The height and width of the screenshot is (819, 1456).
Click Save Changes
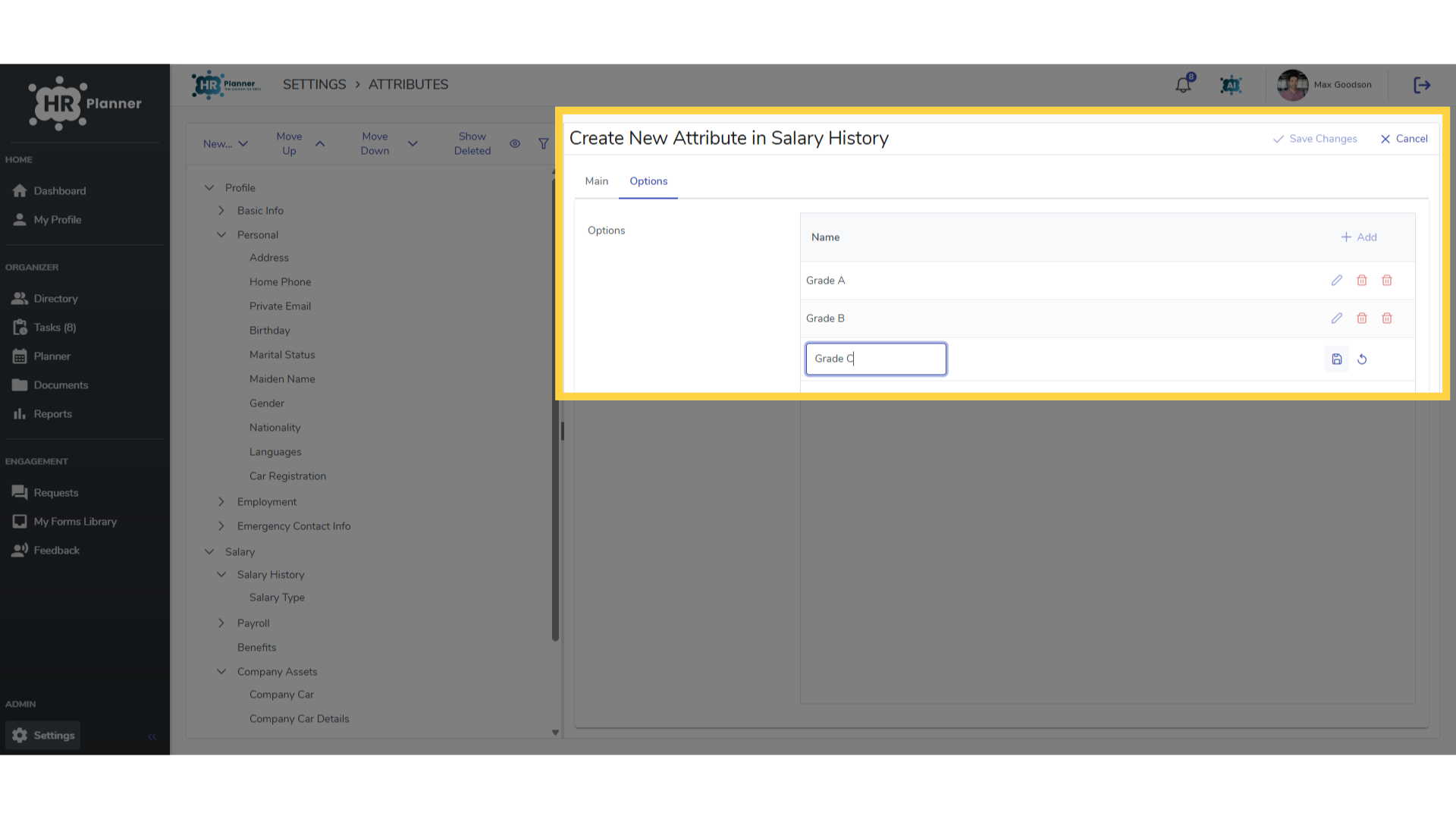pos(1315,139)
